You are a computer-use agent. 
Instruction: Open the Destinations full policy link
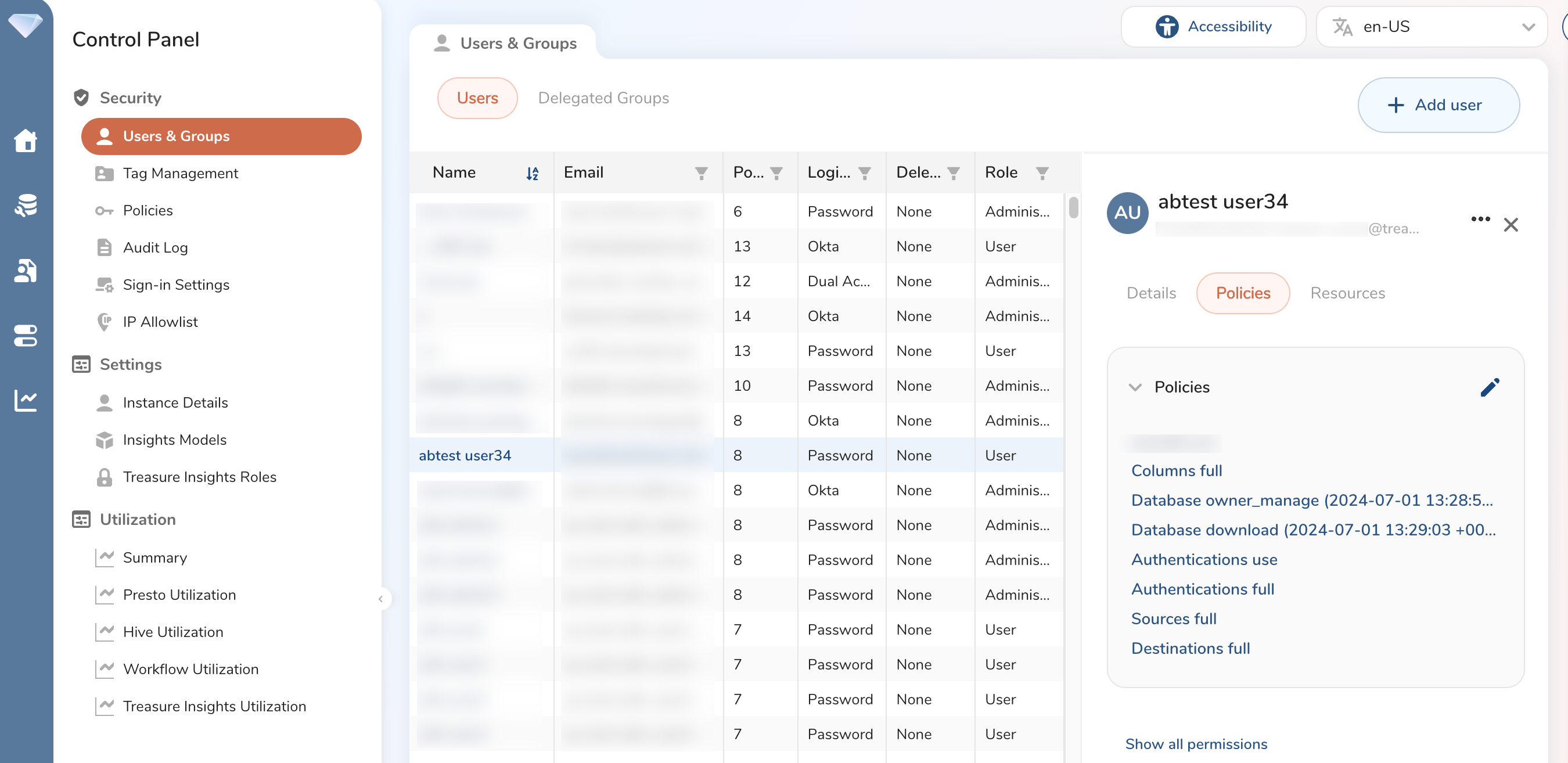click(x=1190, y=648)
